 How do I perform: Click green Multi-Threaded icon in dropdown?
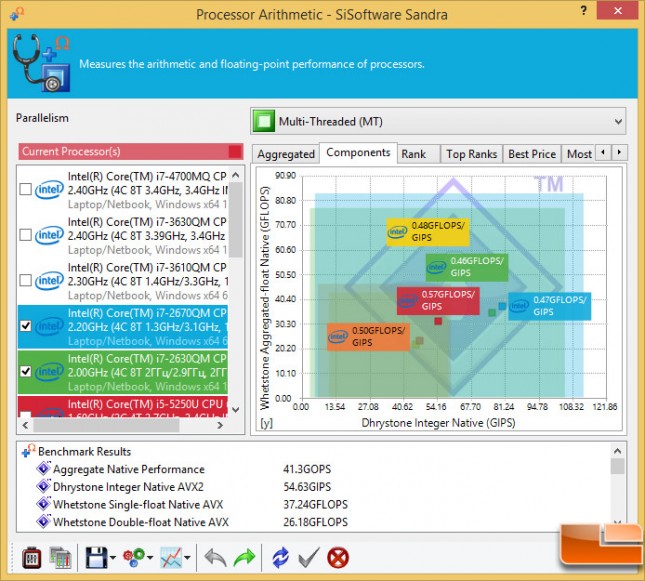[x=264, y=121]
